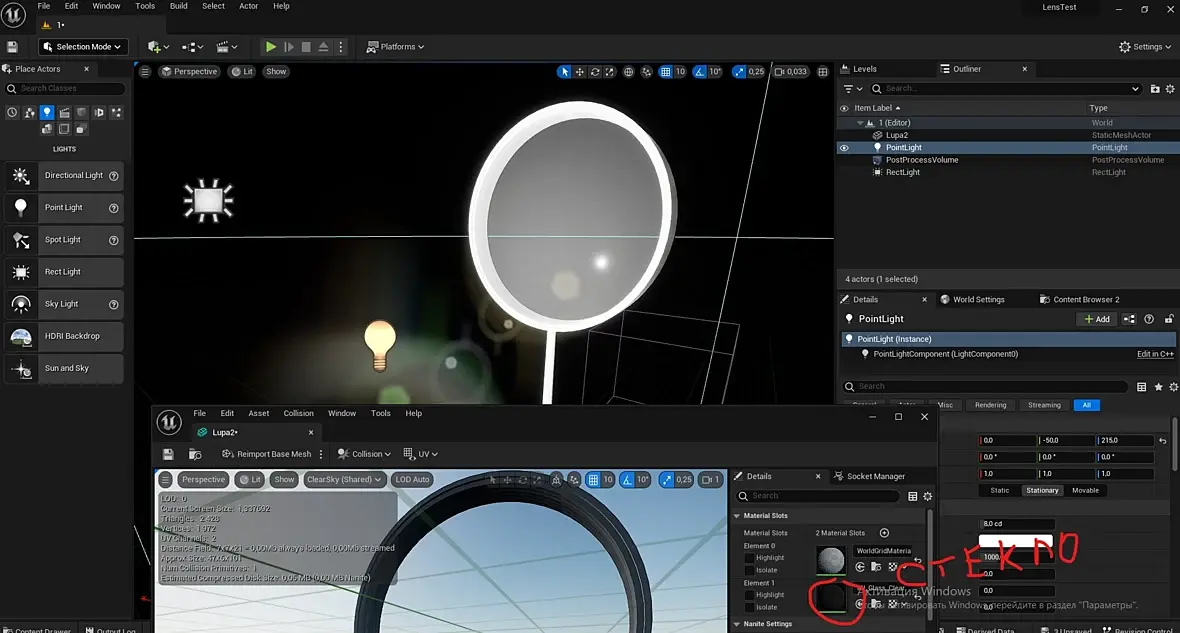Click the green Play button in the main toolbar

270,47
